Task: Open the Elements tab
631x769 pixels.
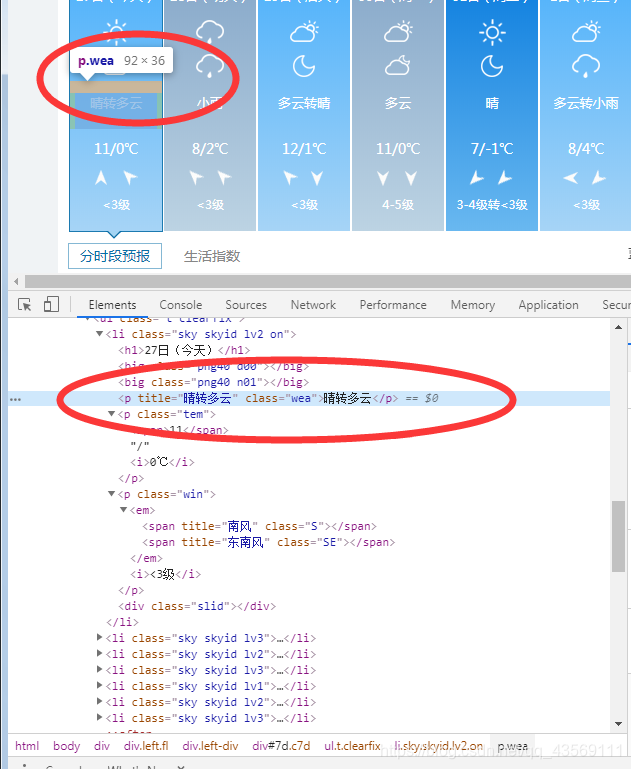Action: pos(112,305)
